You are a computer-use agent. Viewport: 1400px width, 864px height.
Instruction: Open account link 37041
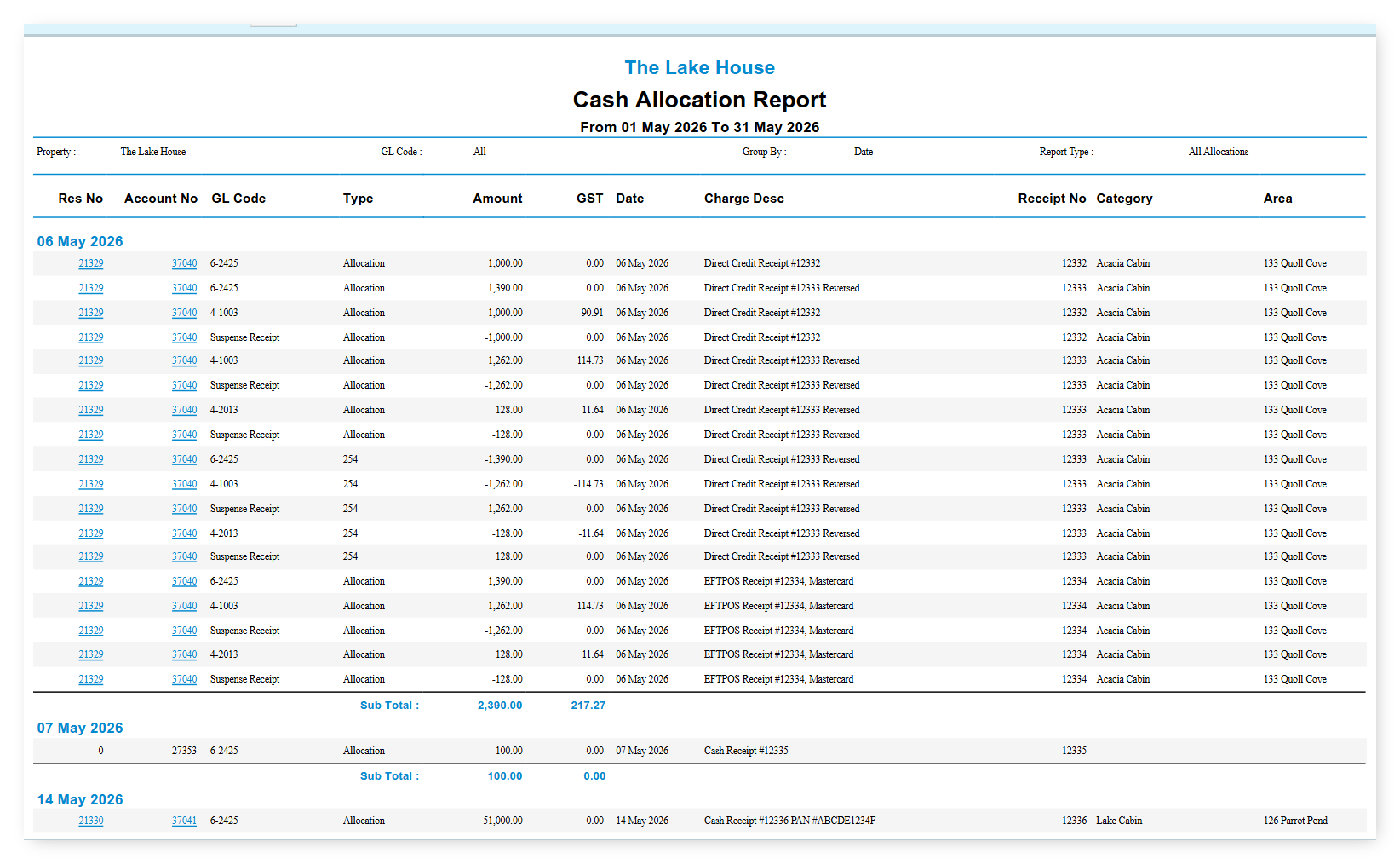pyautogui.click(x=184, y=821)
